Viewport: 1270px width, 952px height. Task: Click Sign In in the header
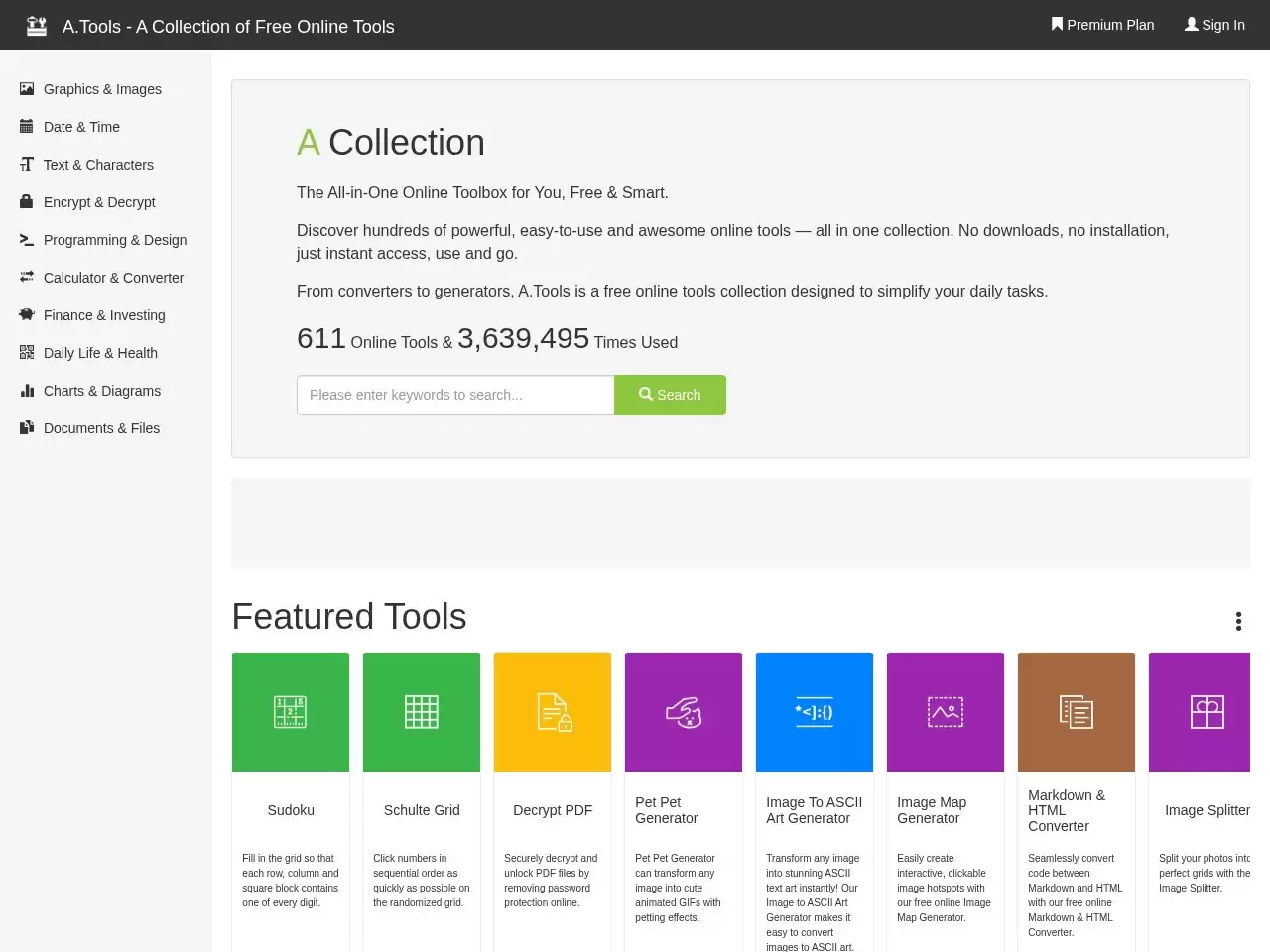pyautogui.click(x=1214, y=25)
